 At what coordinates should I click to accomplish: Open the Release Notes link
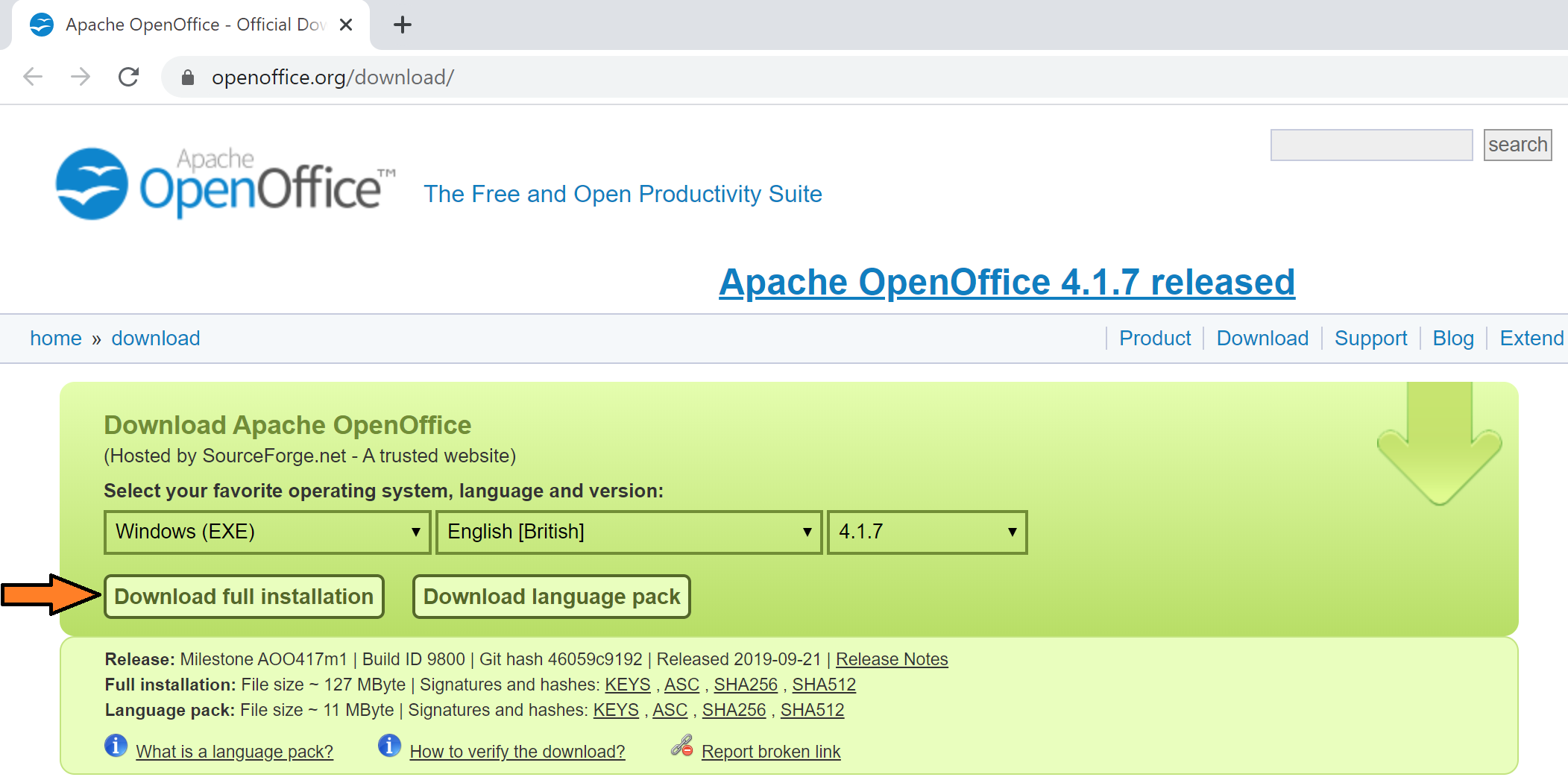tap(891, 659)
